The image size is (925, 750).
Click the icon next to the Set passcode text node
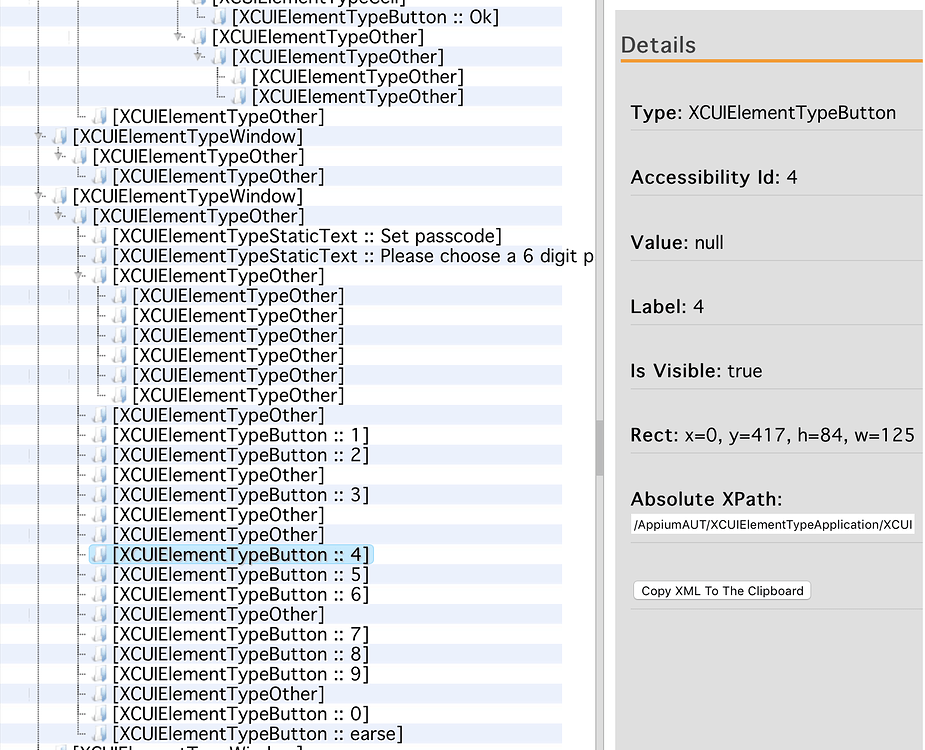(97, 236)
